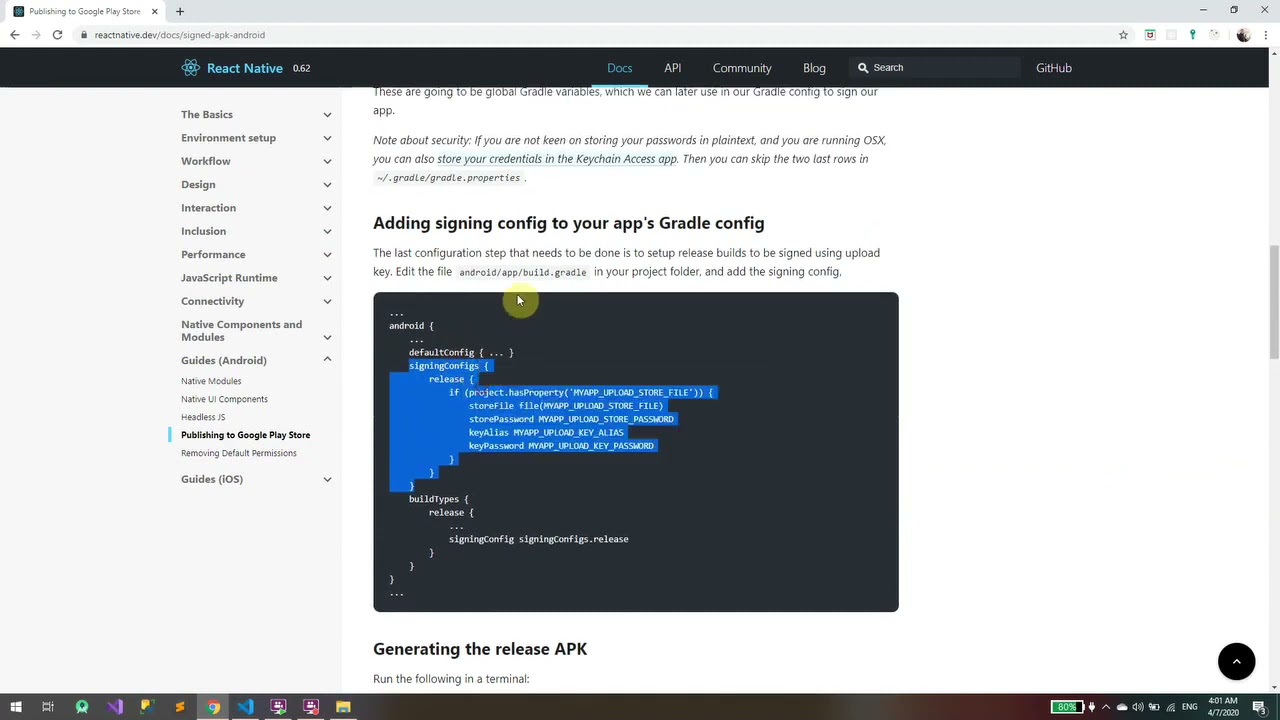The width and height of the screenshot is (1280, 720).
Task: Click the Generating the release APK heading
Action: pyautogui.click(x=480, y=649)
